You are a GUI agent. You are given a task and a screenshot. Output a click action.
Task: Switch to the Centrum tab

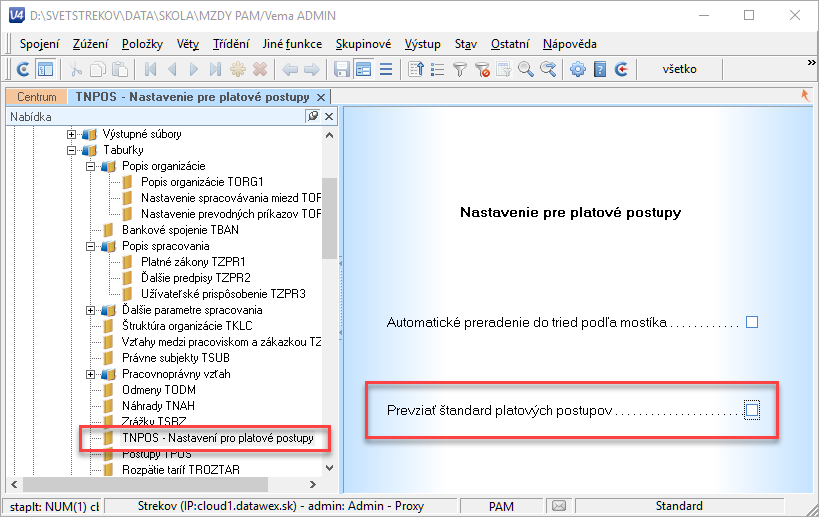[x=37, y=97]
